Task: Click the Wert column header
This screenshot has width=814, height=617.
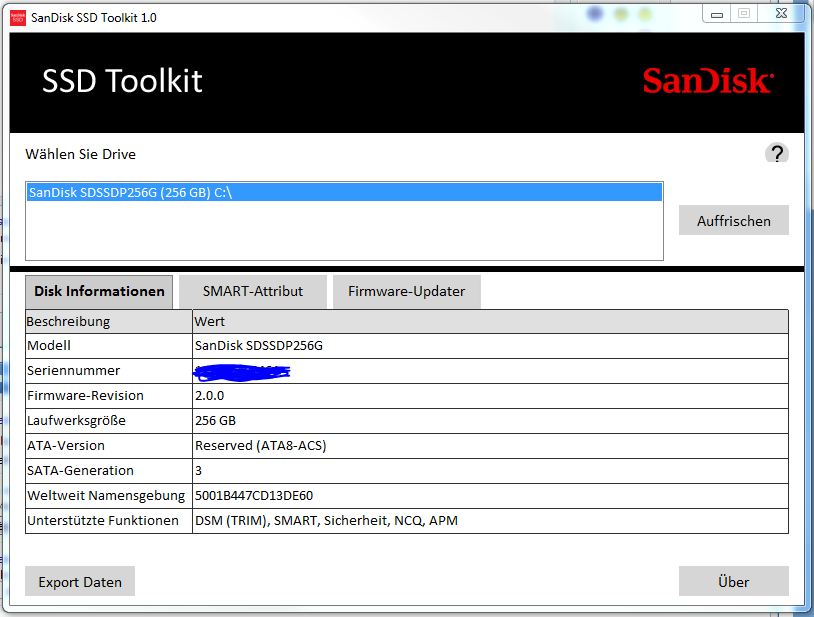Action: 490,321
